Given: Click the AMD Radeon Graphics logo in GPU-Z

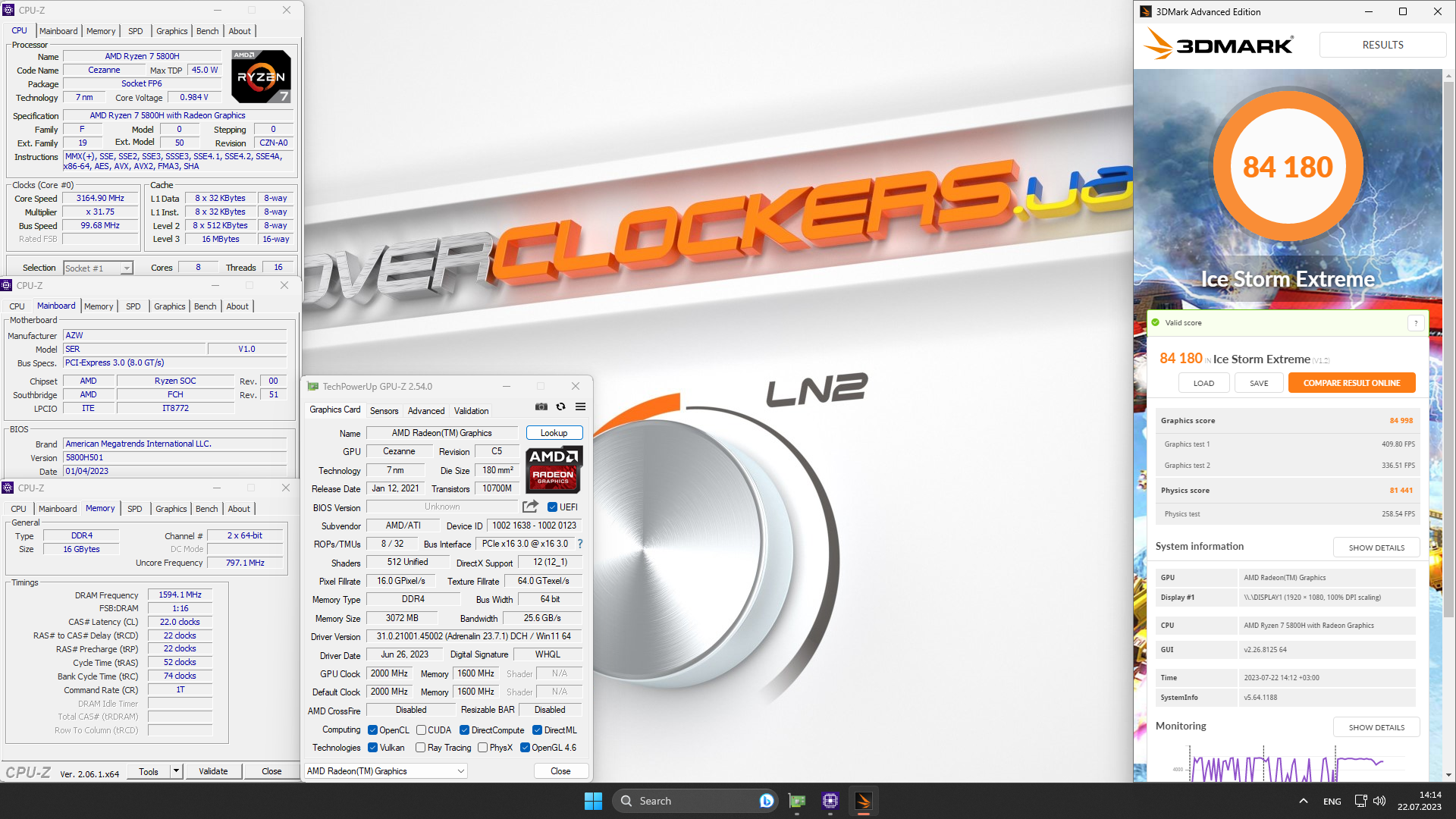Looking at the screenshot, I should (554, 470).
